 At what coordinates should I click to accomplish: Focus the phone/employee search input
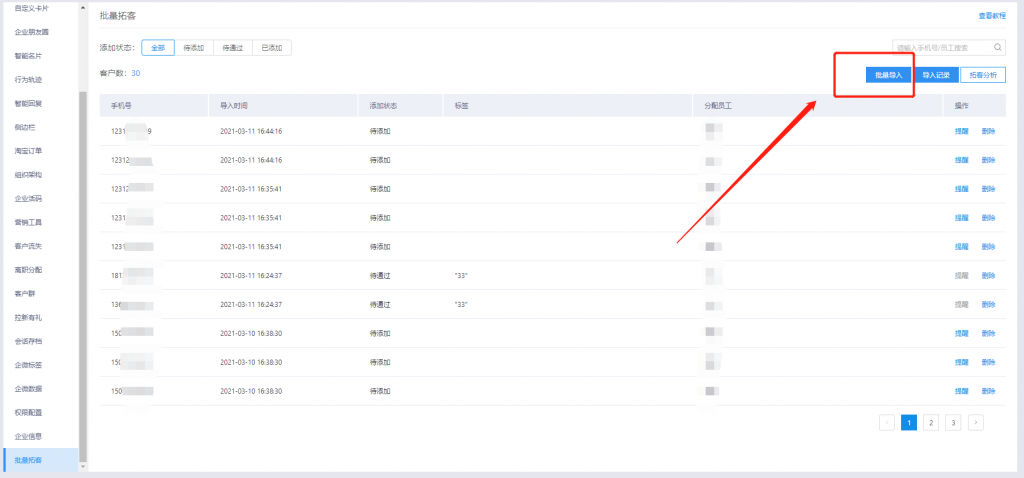[x=948, y=47]
